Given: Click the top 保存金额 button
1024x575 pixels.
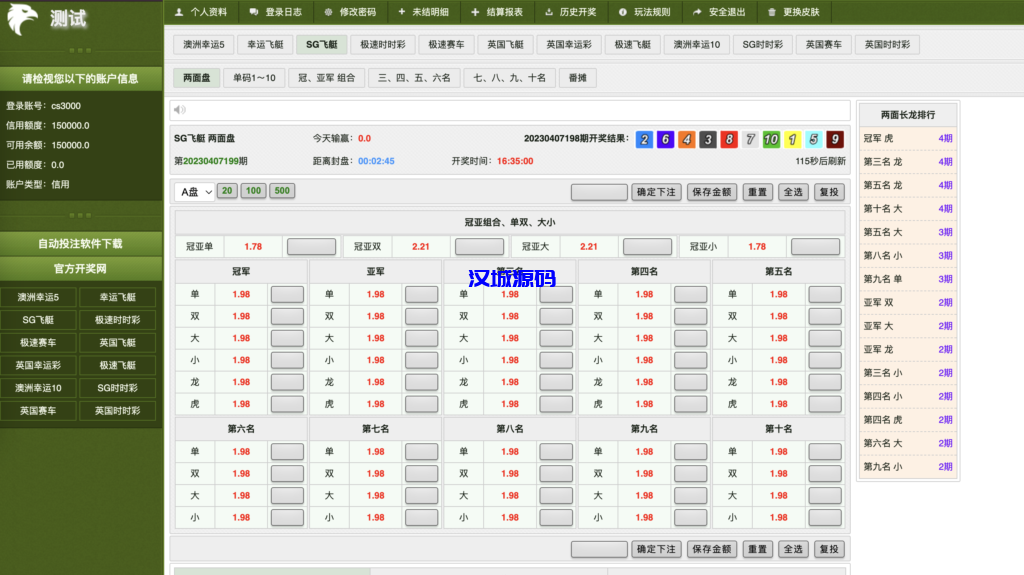Looking at the screenshot, I should [x=712, y=192].
